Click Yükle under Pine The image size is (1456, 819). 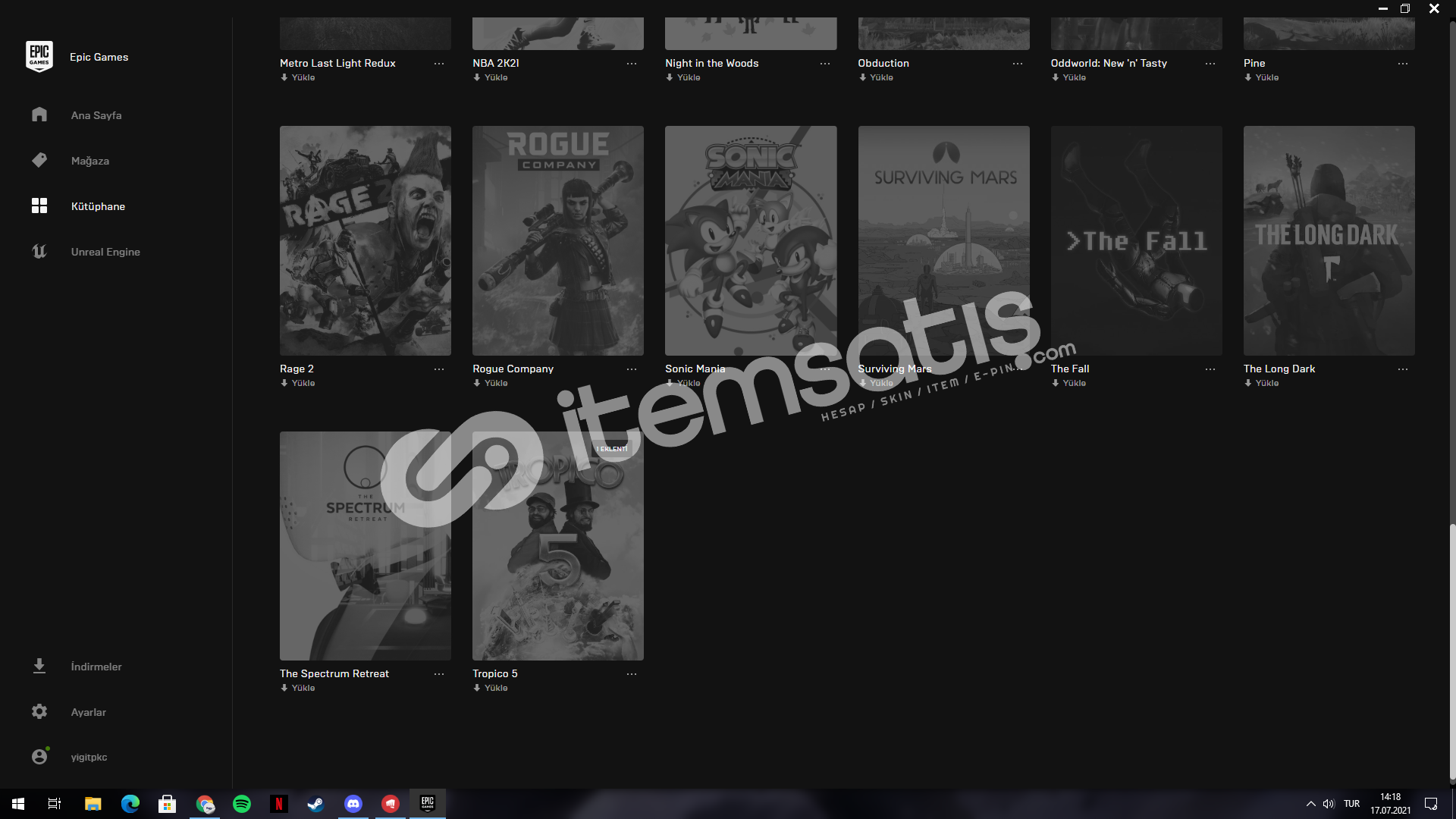click(x=1262, y=77)
